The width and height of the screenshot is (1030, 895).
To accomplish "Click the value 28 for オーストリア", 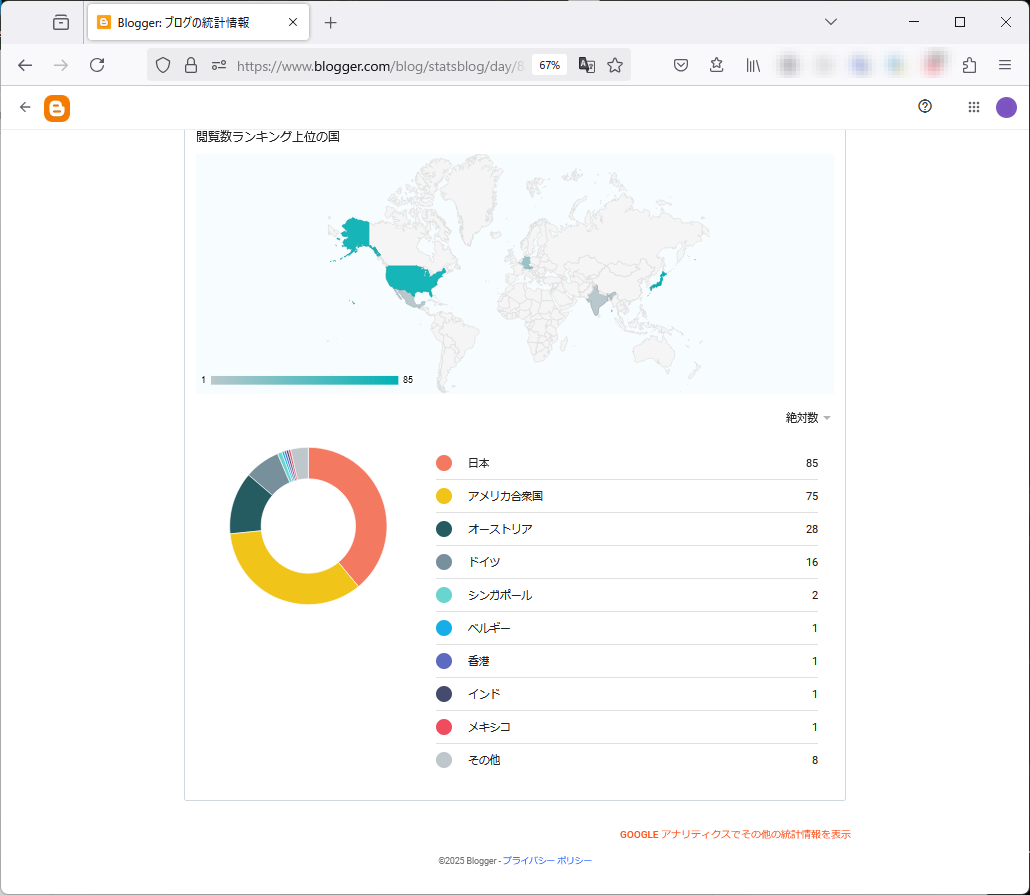I will coord(812,529).
